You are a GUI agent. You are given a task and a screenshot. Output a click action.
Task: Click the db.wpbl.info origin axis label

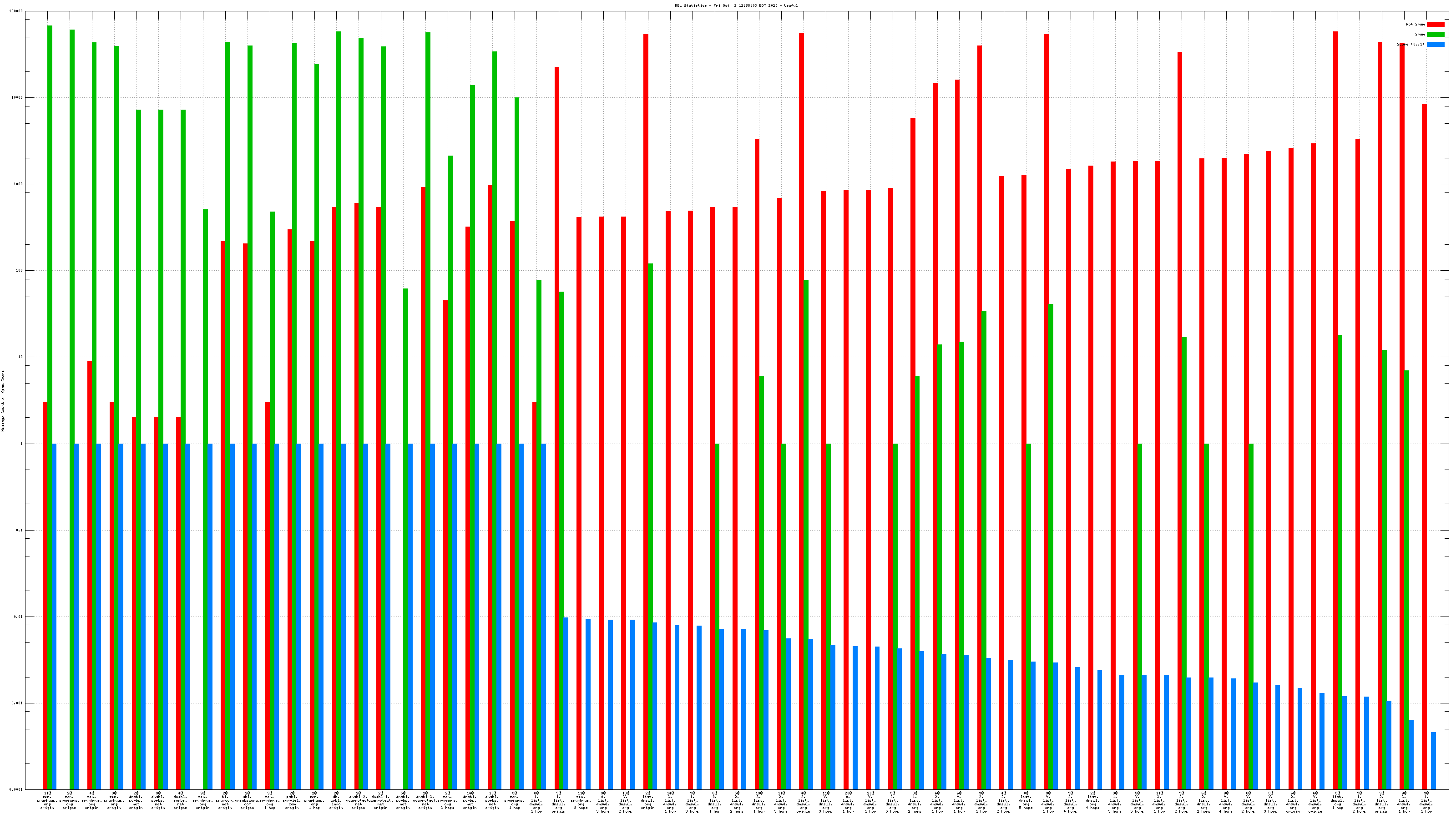(336, 800)
